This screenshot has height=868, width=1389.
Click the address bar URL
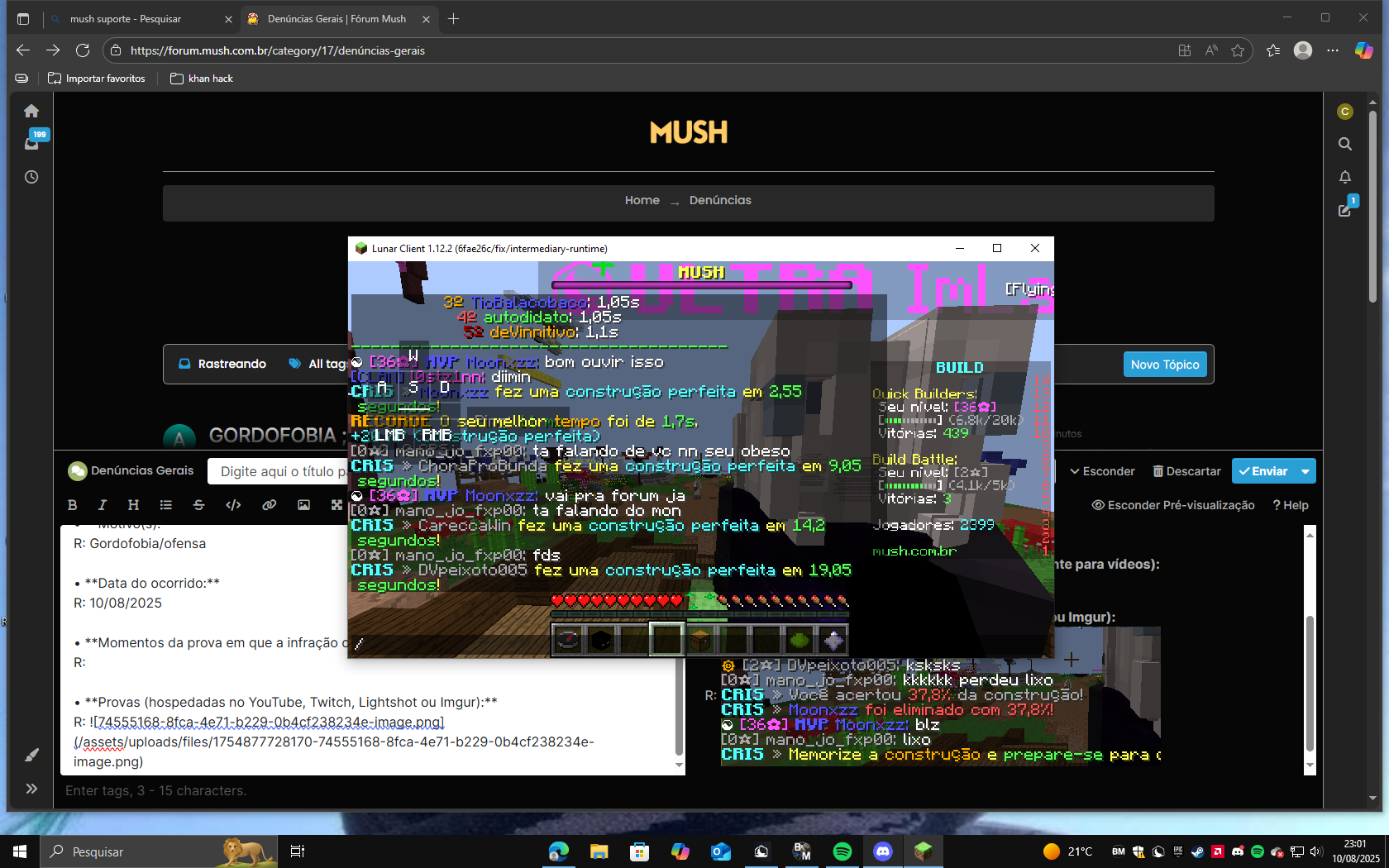pos(278,50)
